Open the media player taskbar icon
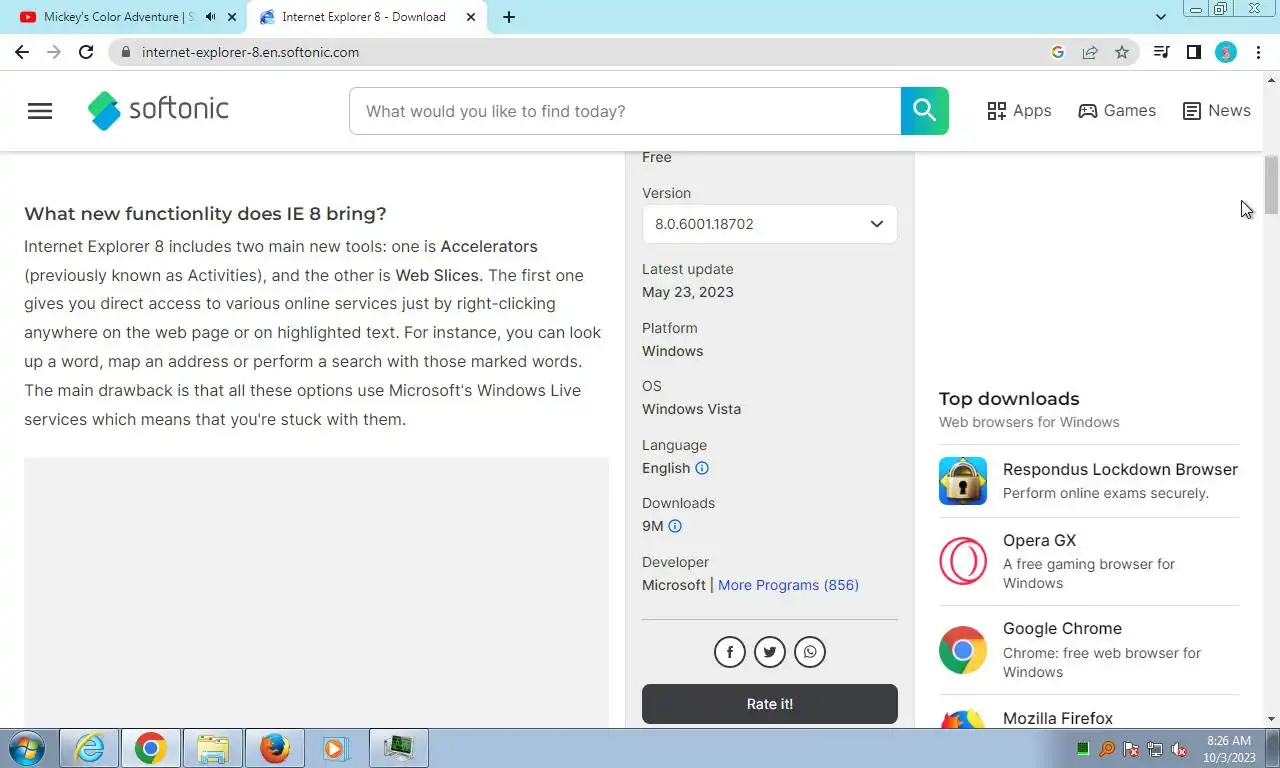Image resolution: width=1280 pixels, height=768 pixels. pyautogui.click(x=336, y=748)
